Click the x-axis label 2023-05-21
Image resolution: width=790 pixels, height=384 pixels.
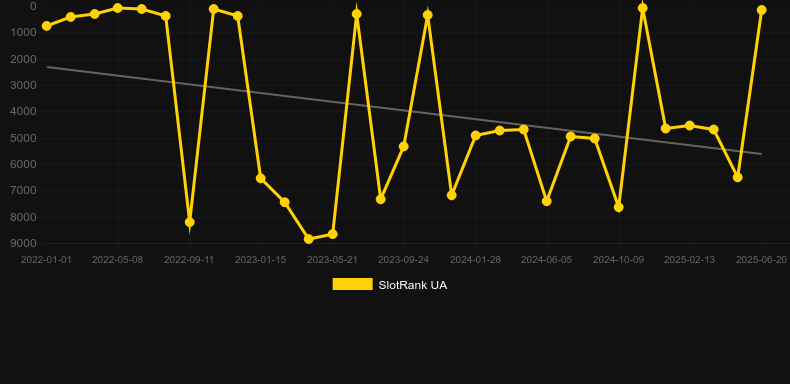click(332, 260)
